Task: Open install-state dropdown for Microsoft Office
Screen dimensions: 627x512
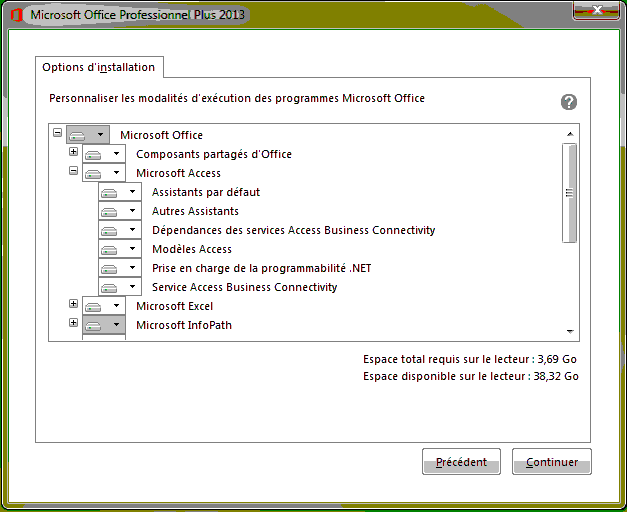Action: pos(88,135)
